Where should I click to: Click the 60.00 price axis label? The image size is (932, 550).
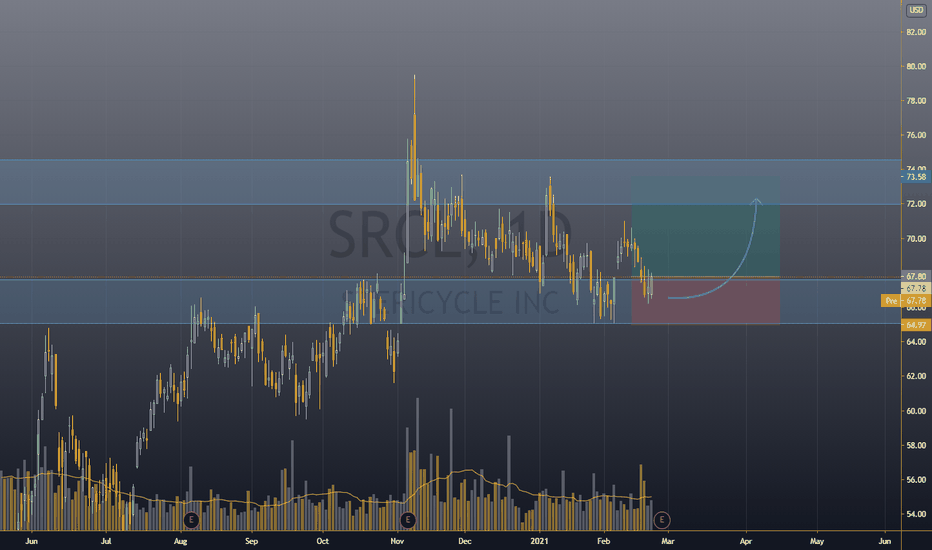(x=916, y=411)
